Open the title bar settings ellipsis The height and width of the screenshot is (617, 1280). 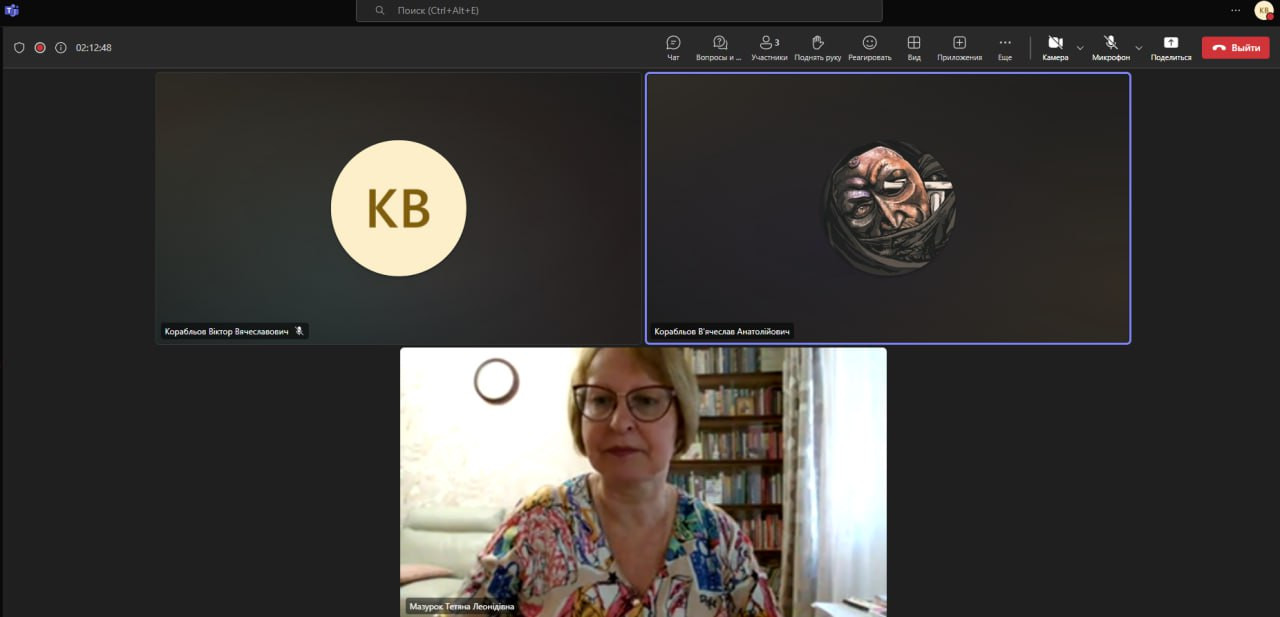(1236, 10)
